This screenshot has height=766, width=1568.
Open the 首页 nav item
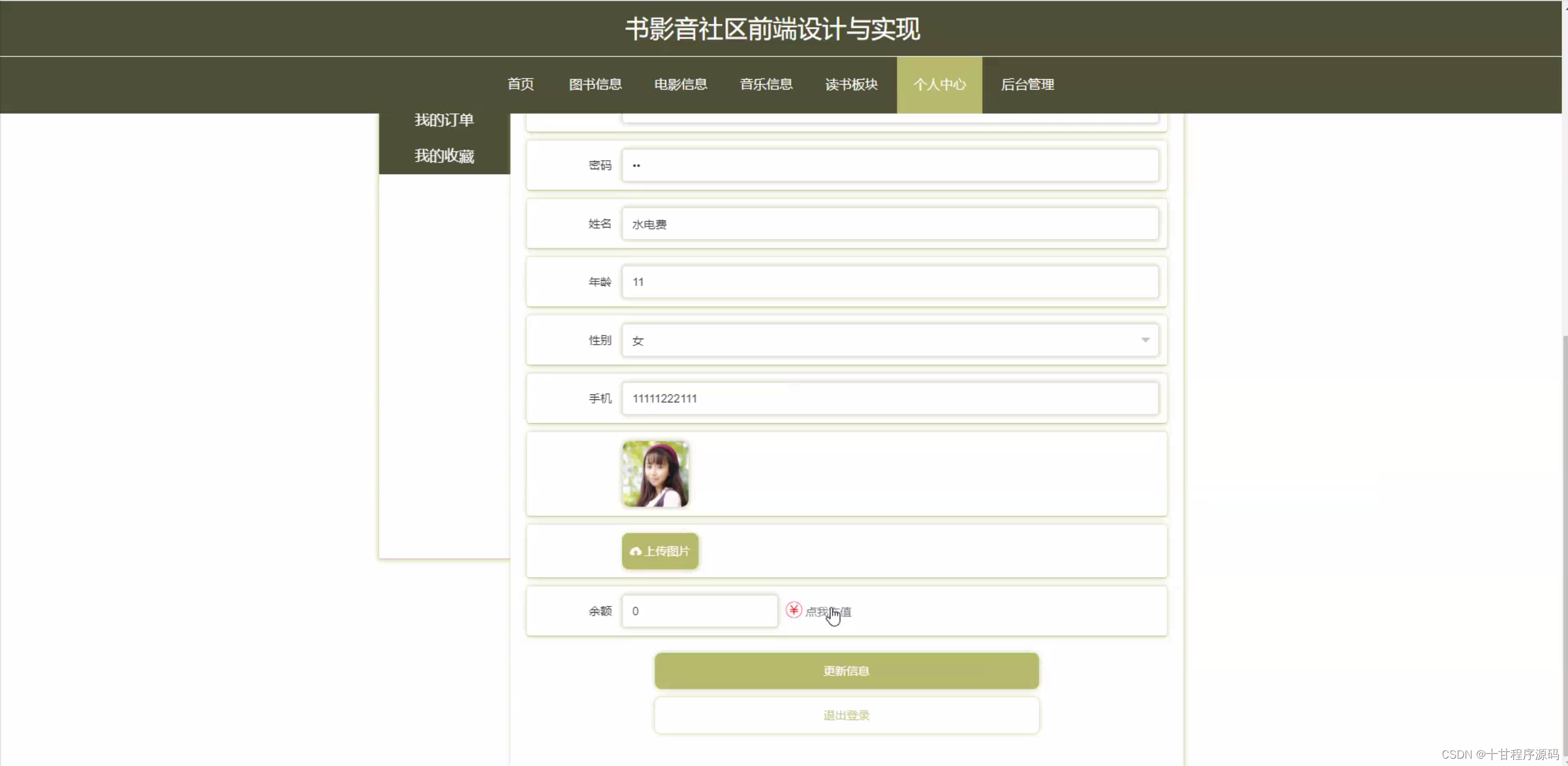coord(520,85)
